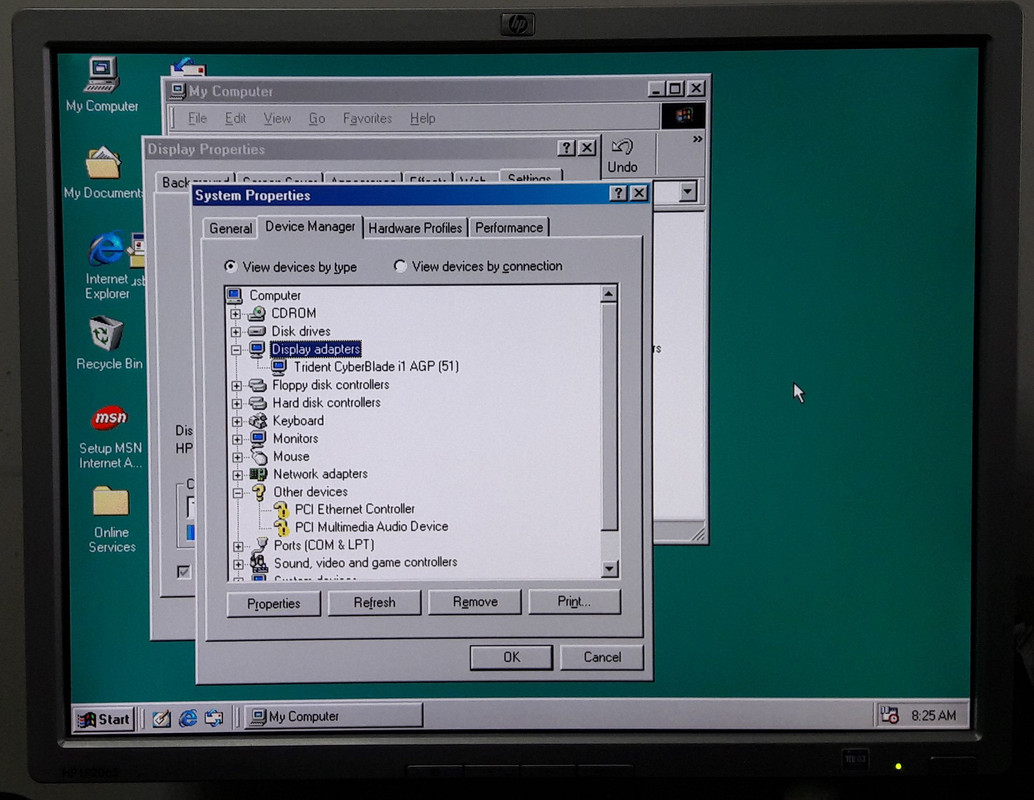Image resolution: width=1034 pixels, height=800 pixels.
Task: Choose View devices by connection
Action: (400, 266)
